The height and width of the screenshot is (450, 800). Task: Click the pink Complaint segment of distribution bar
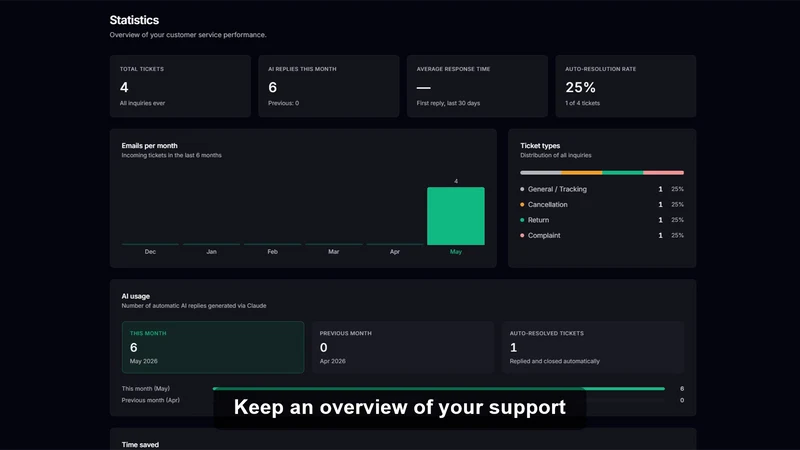point(663,172)
